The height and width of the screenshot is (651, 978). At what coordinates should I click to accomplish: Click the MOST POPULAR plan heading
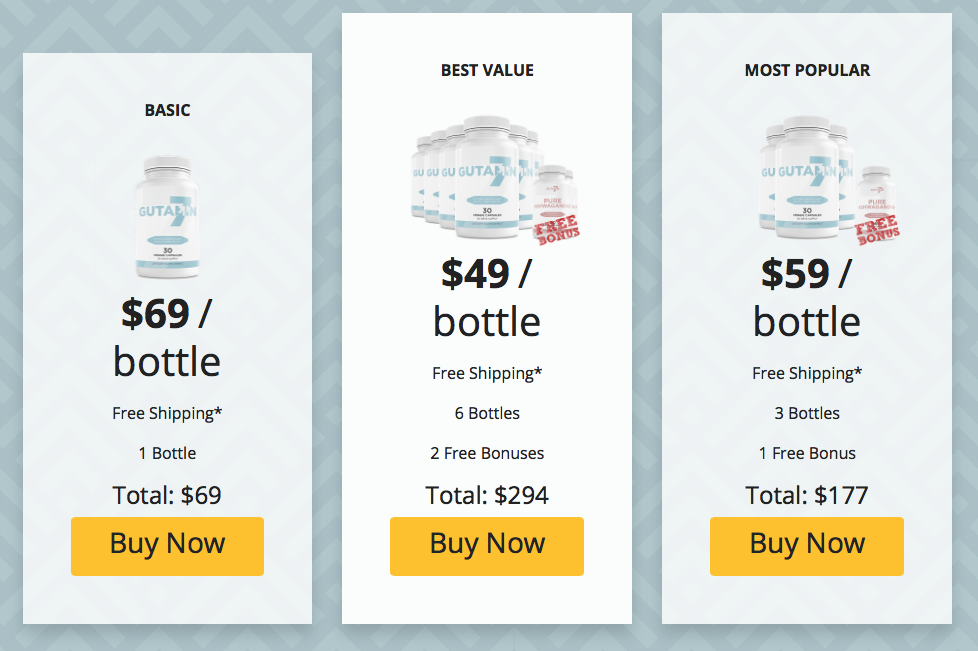point(807,70)
